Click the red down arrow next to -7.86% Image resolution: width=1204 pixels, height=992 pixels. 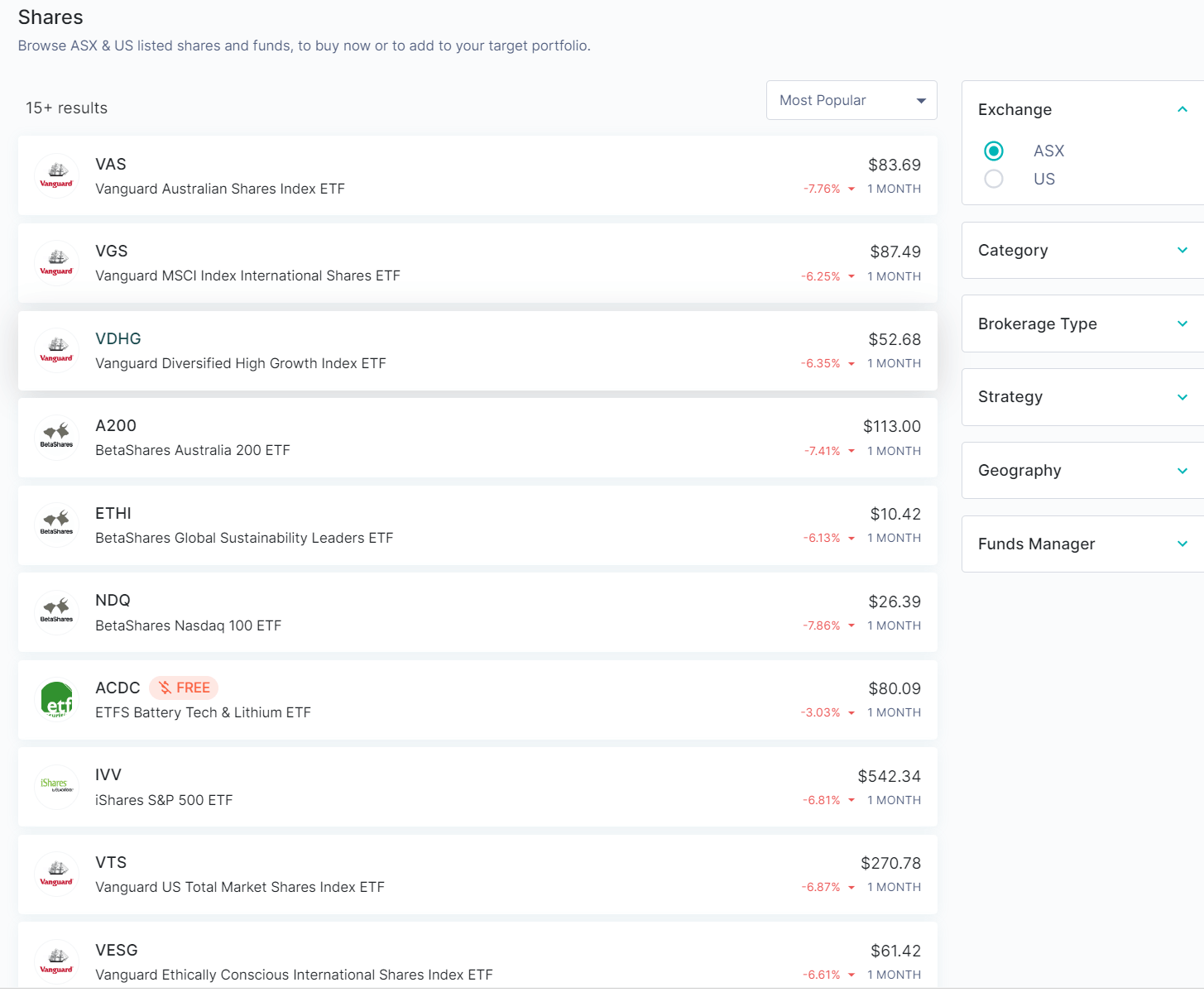point(851,625)
